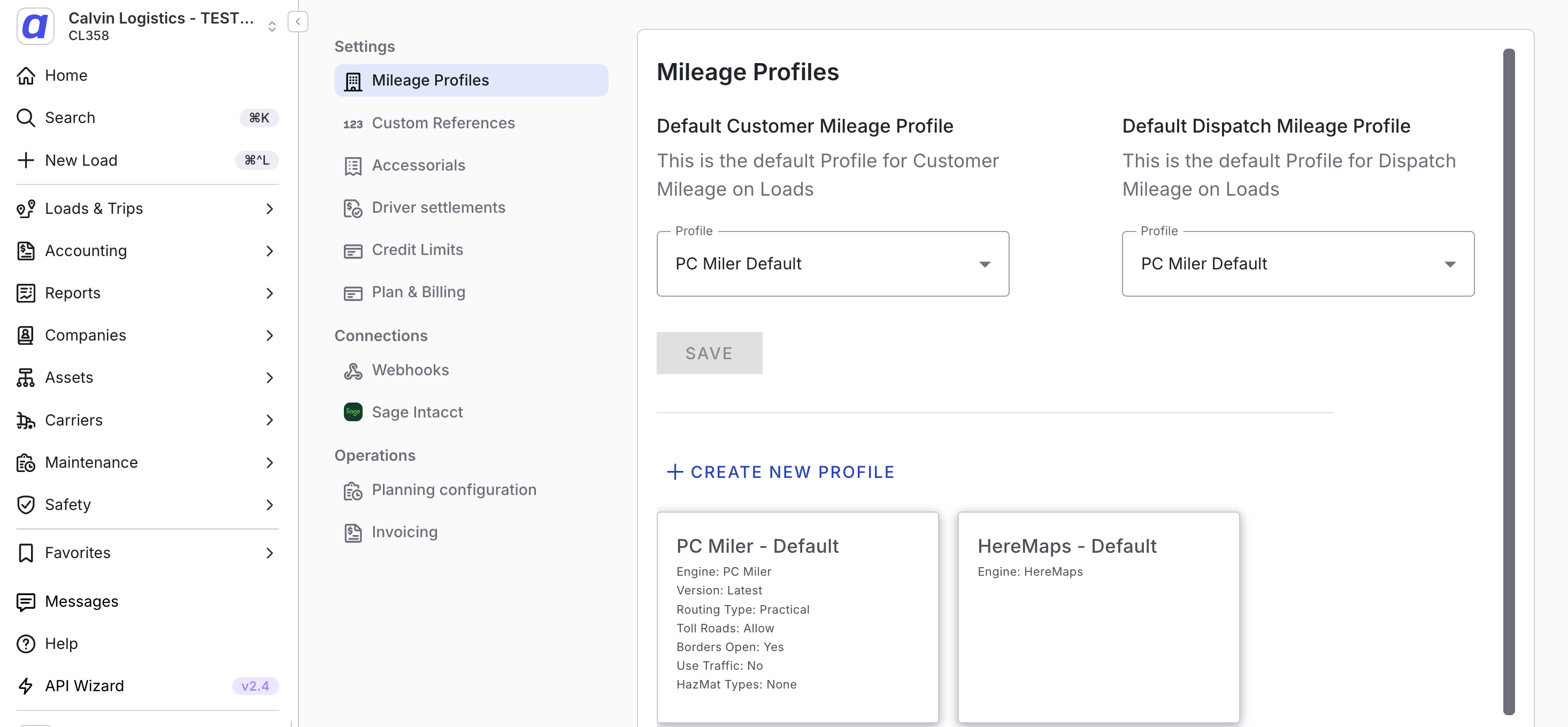1568x727 pixels.
Task: Open Plan & Billing settings
Action: [471, 292]
